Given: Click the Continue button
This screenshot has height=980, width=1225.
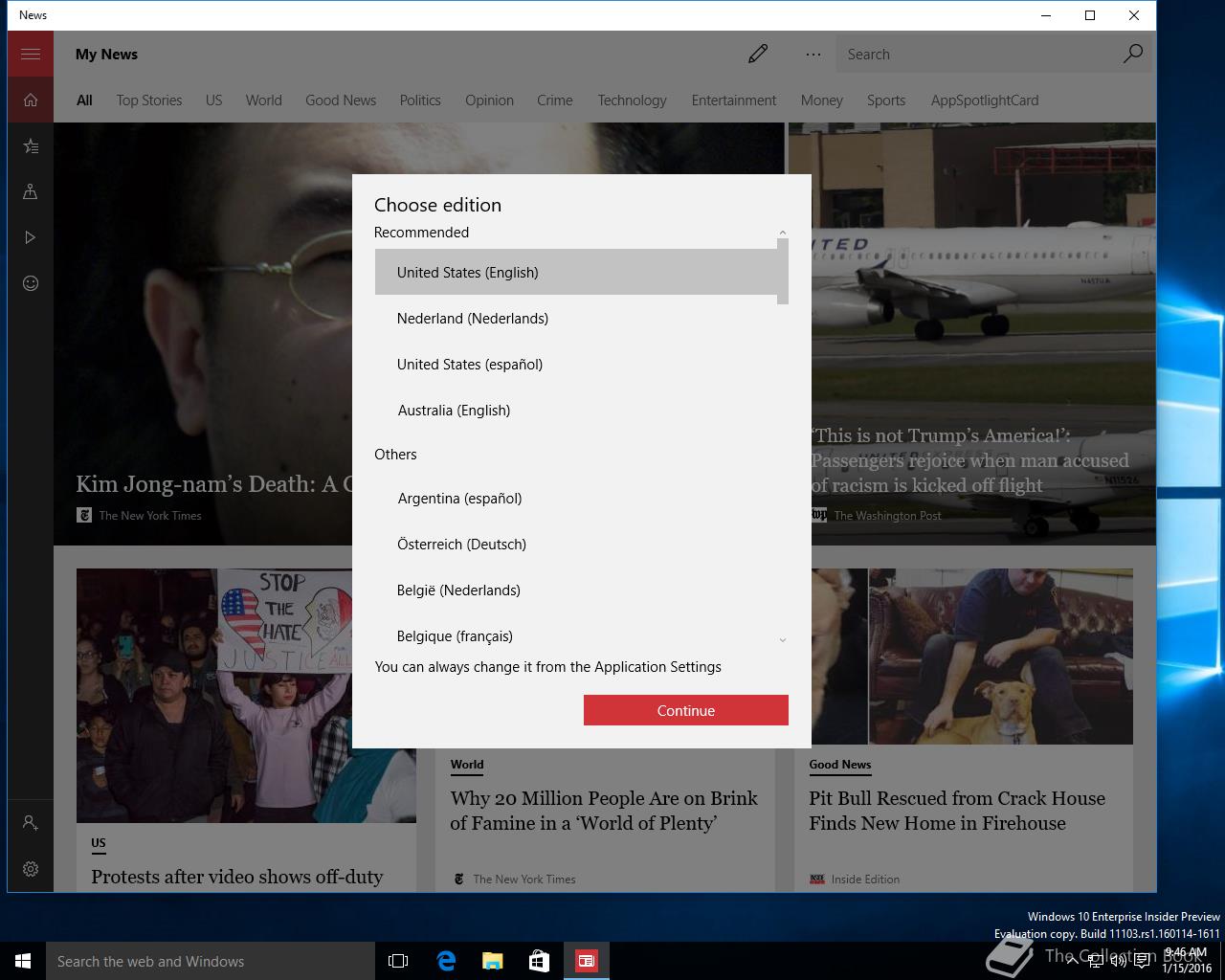Looking at the screenshot, I should click(686, 710).
